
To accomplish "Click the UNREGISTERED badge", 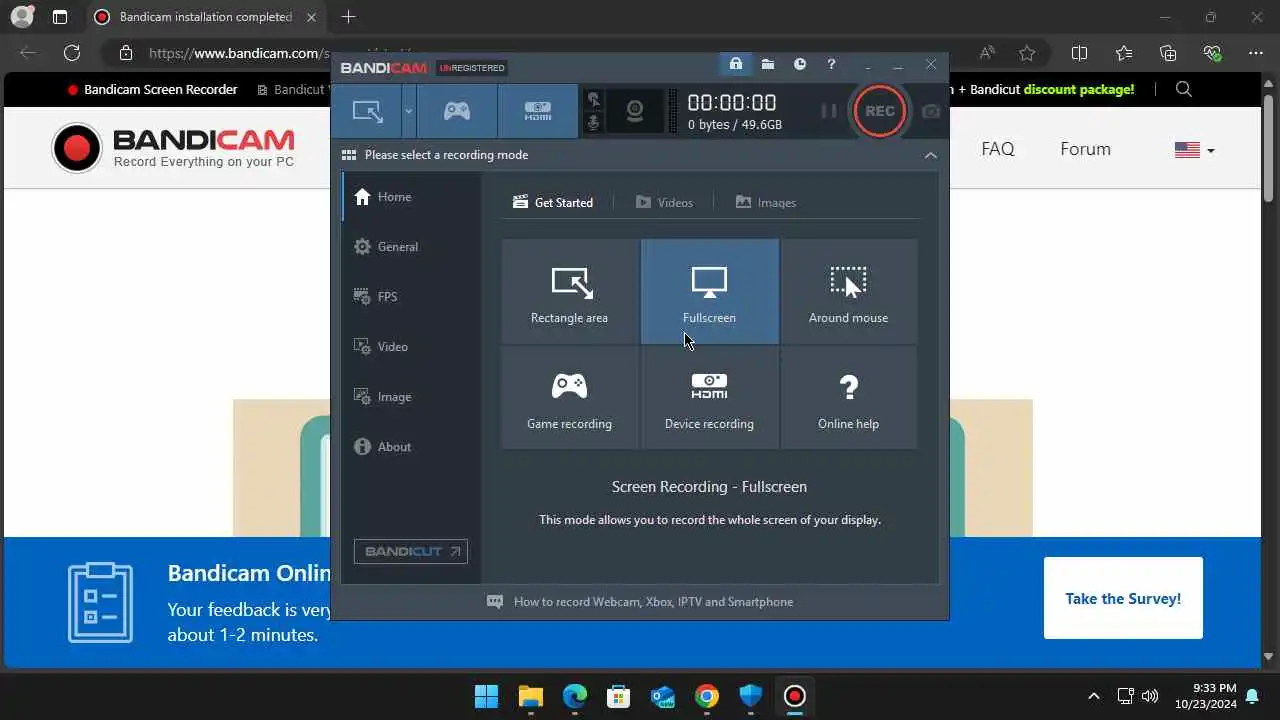I will [x=472, y=68].
